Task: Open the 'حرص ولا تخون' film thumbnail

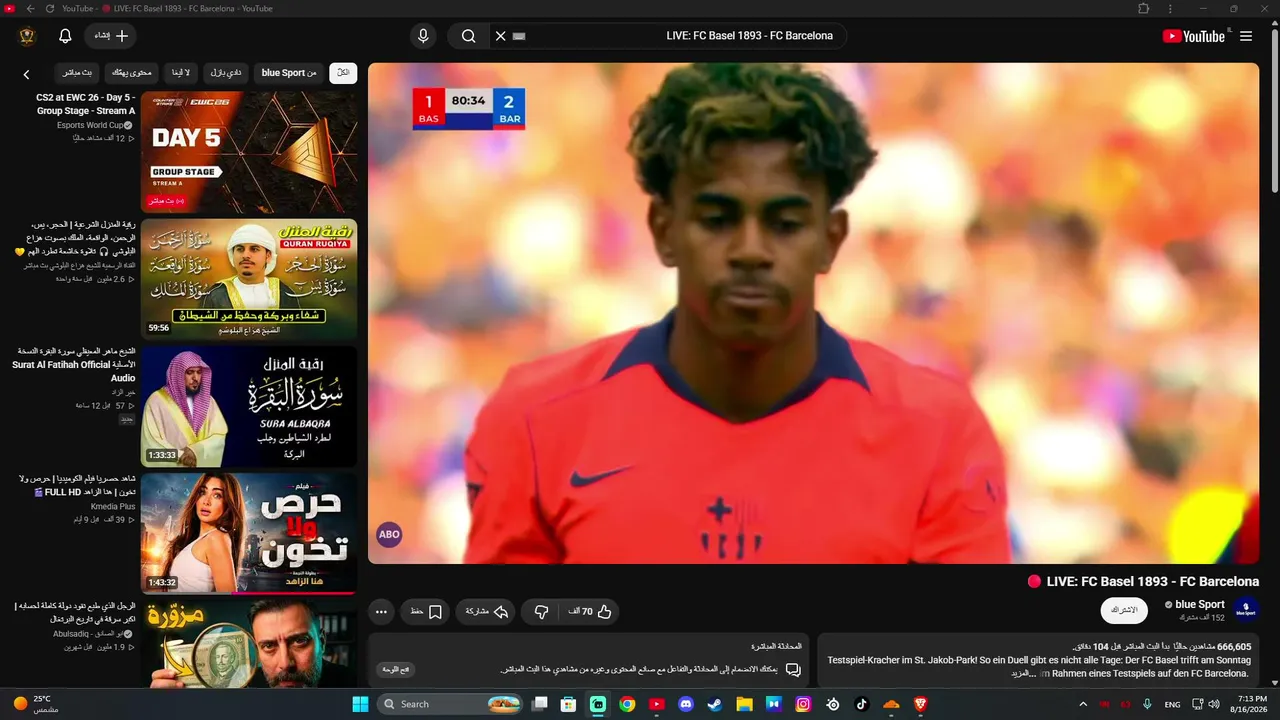Action: click(249, 534)
